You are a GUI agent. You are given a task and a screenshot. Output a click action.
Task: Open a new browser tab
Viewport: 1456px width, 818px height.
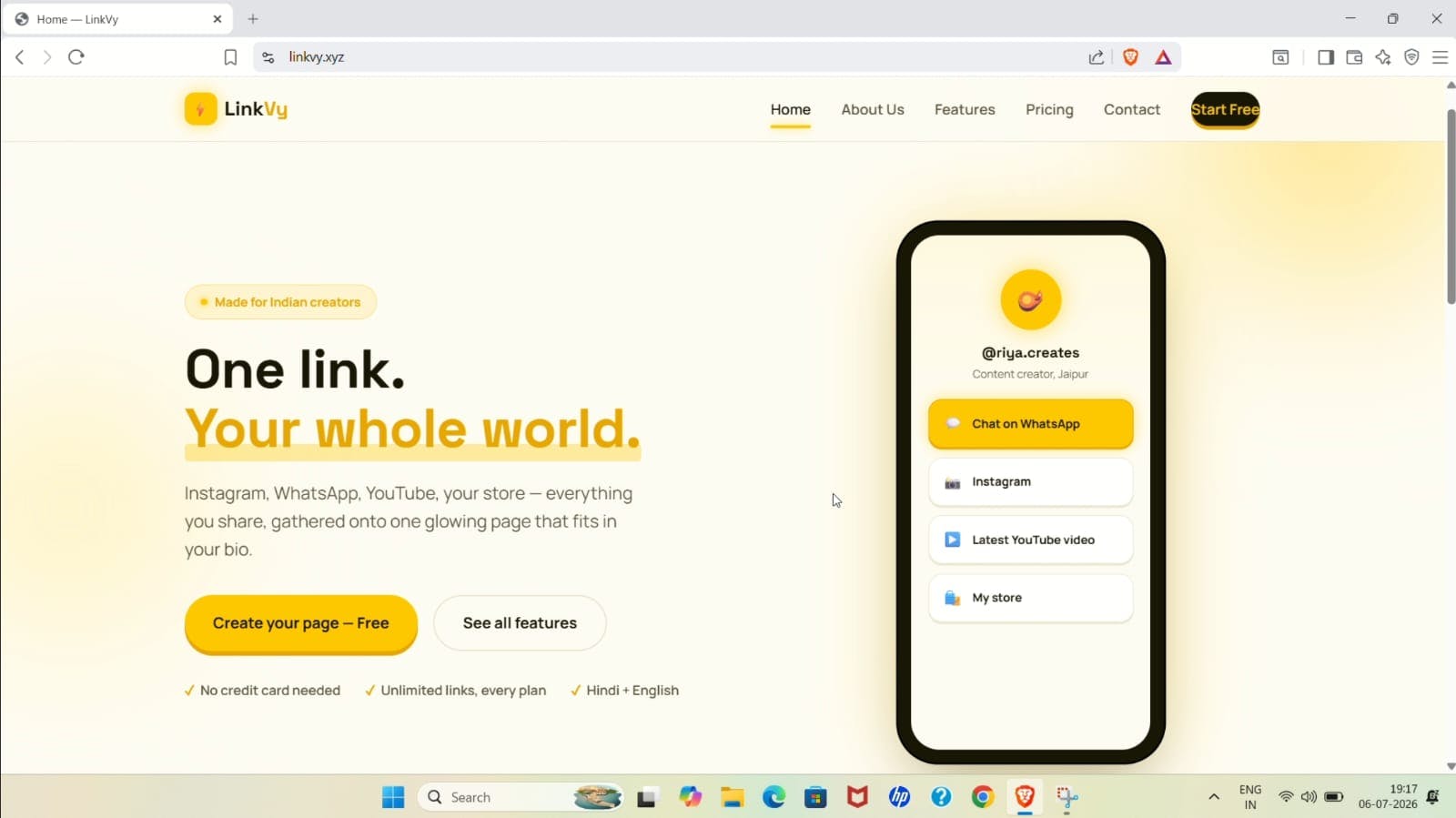tap(253, 18)
